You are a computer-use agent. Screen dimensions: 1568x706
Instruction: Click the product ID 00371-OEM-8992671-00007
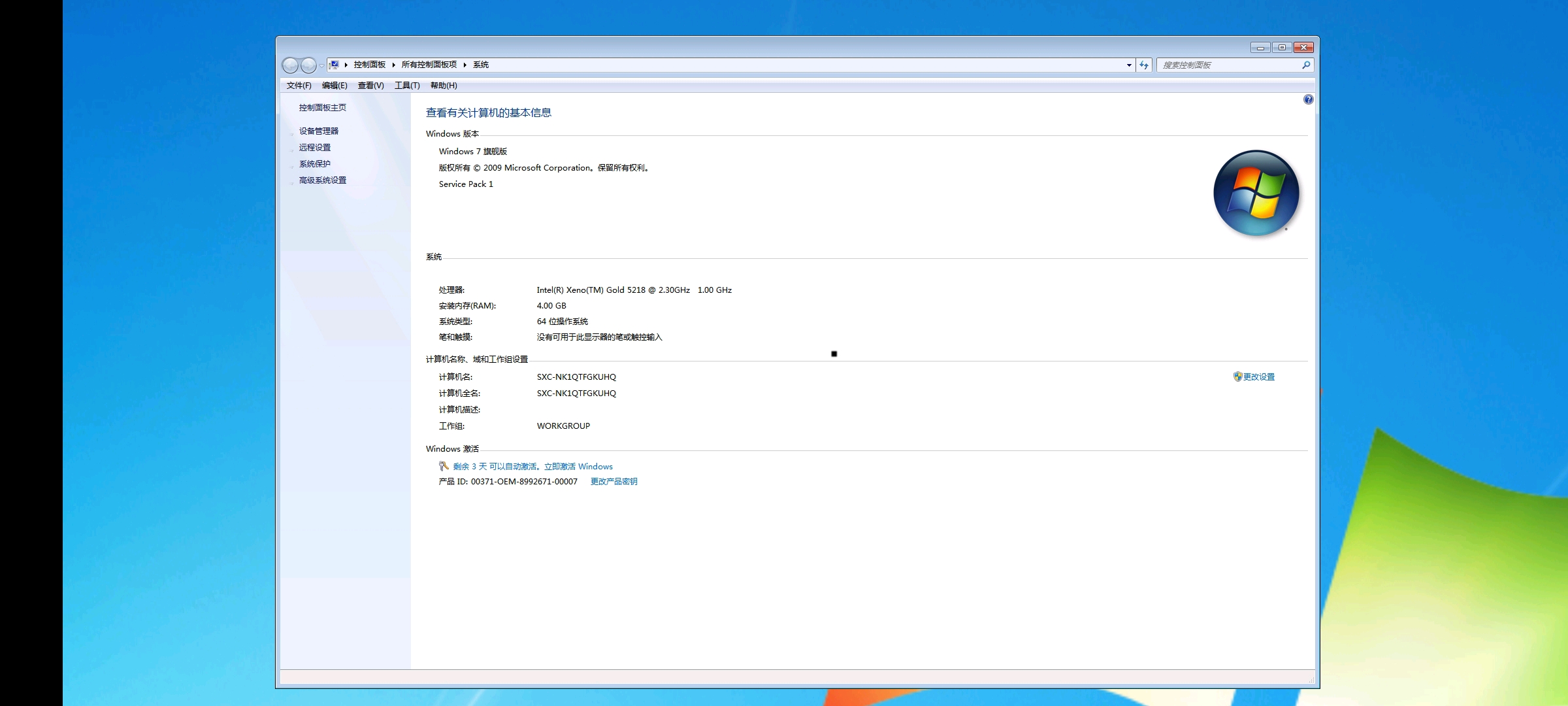coord(524,482)
